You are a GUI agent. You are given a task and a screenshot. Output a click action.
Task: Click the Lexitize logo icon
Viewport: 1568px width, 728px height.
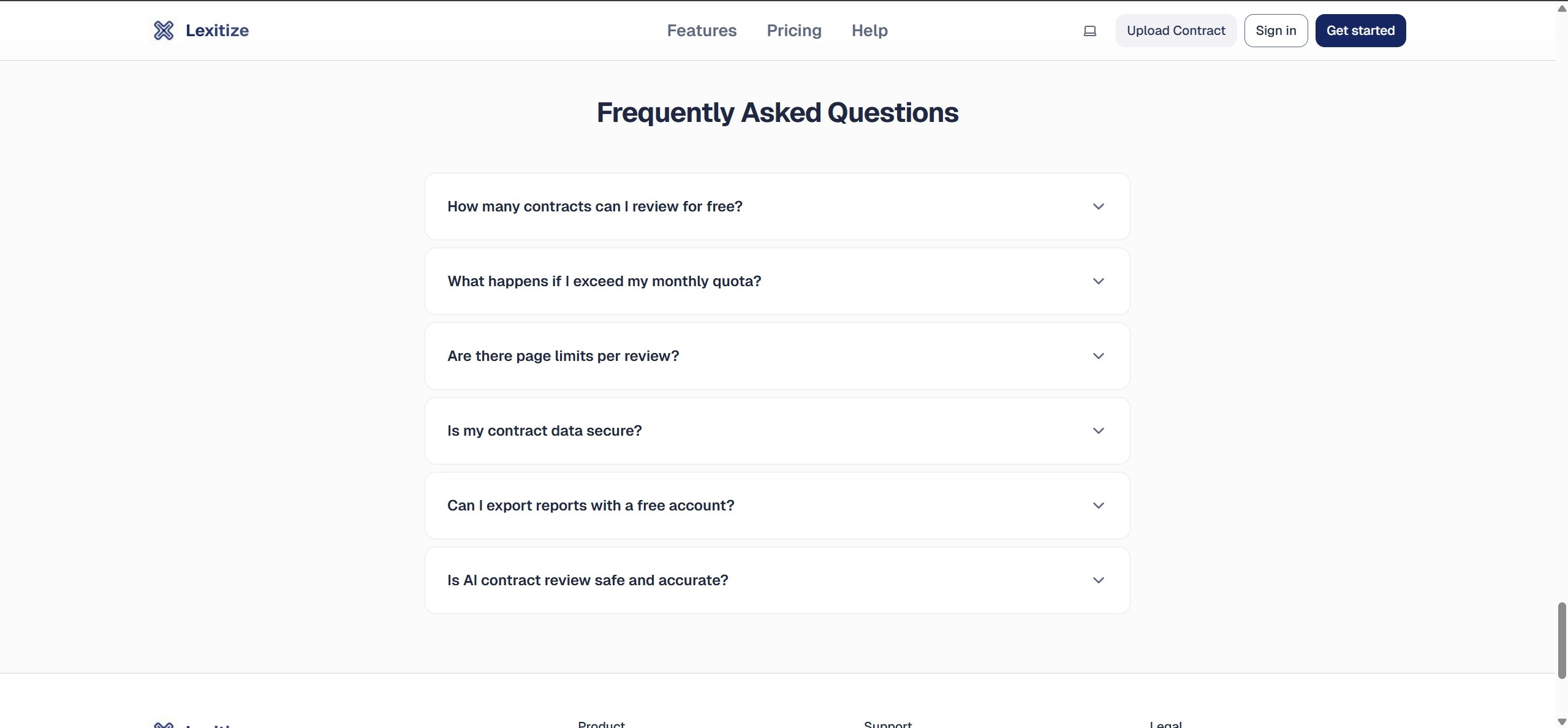coord(164,31)
